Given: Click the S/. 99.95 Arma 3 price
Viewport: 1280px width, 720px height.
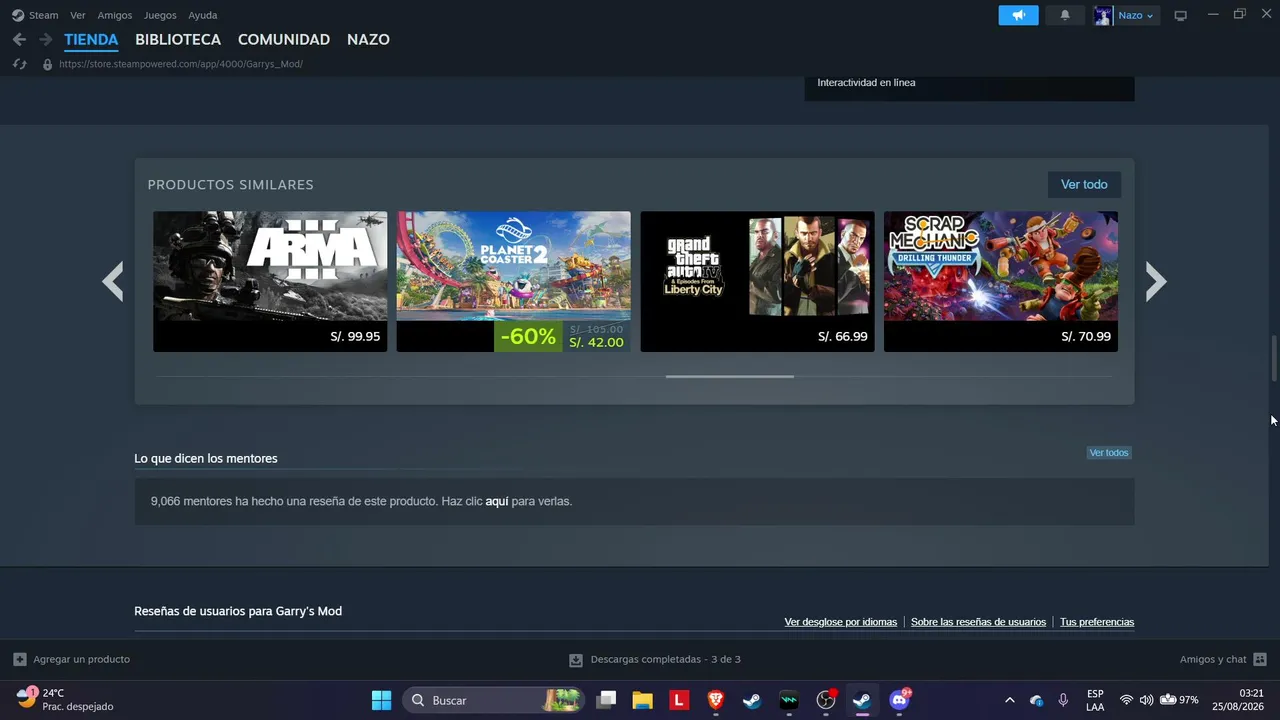Looking at the screenshot, I should tap(355, 337).
